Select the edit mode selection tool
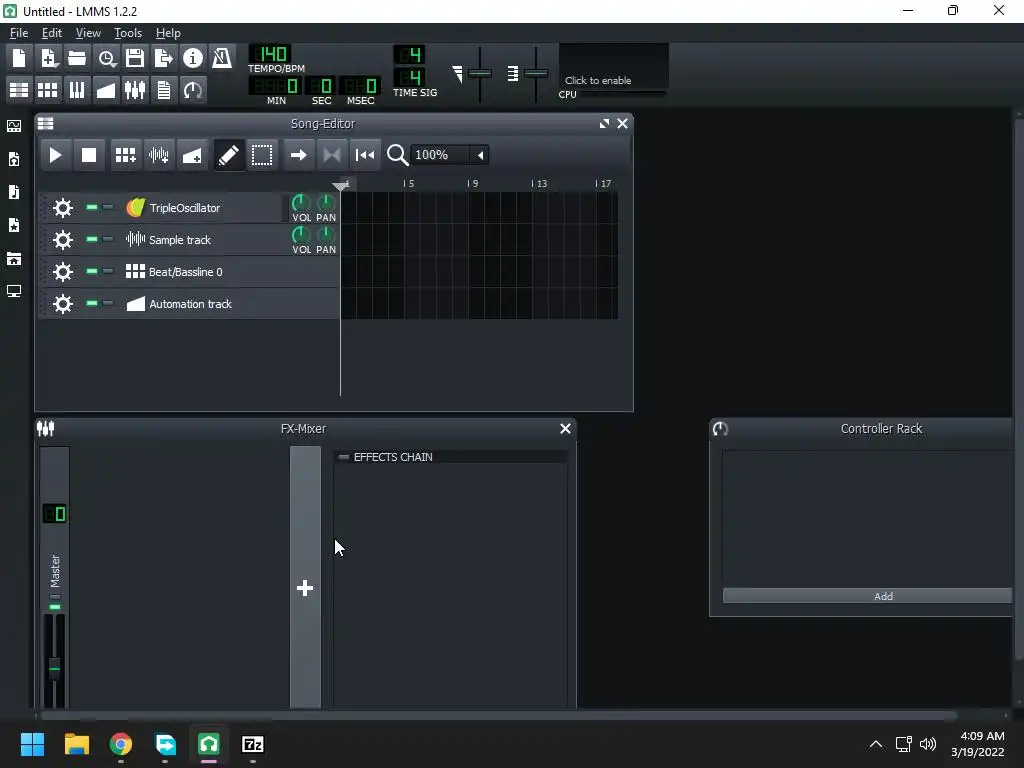 [x=262, y=155]
